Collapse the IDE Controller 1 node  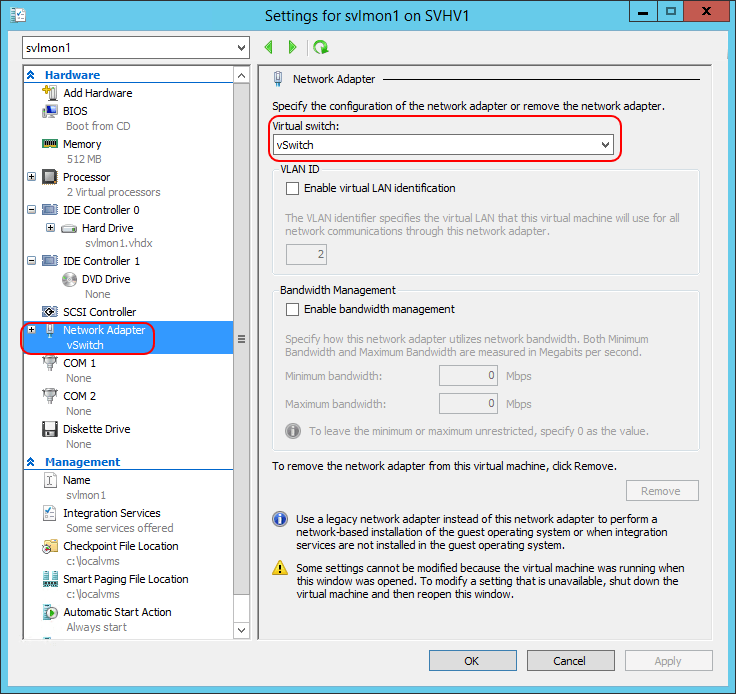(x=31, y=260)
